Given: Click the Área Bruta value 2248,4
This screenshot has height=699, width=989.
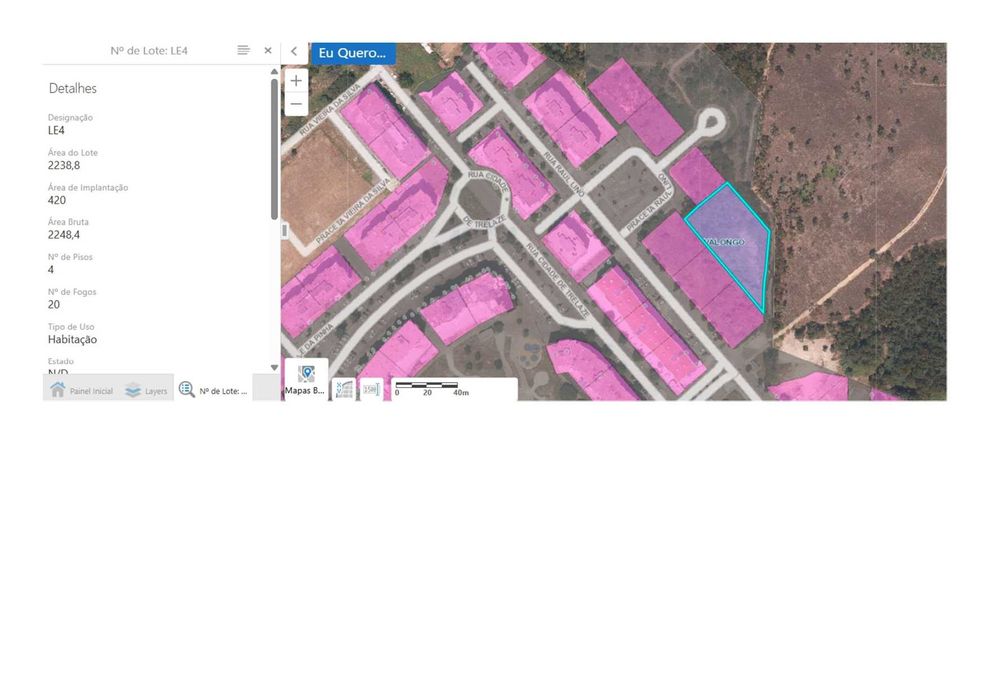Looking at the screenshot, I should coord(64,235).
